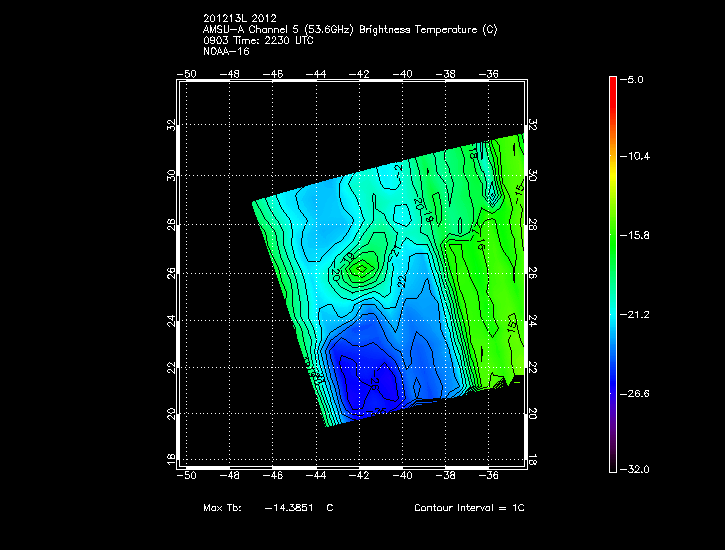Click the -5.0 label at color bar top
The image size is (725, 550).
632,79
